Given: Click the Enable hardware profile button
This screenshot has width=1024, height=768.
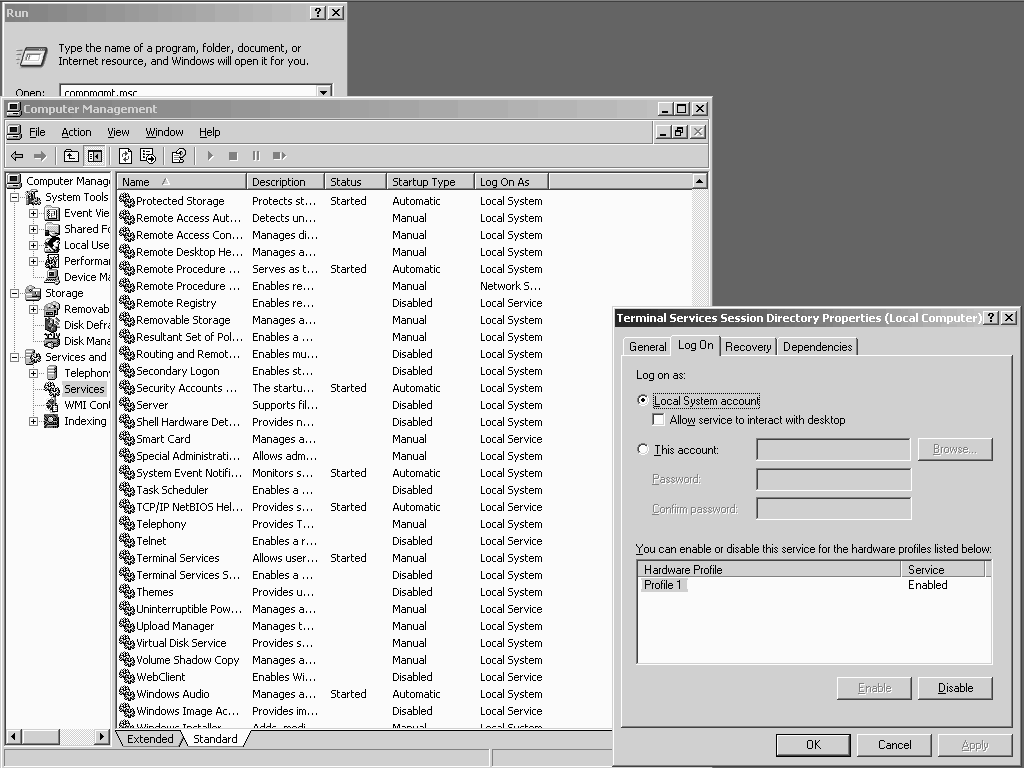Looking at the screenshot, I should point(874,688).
